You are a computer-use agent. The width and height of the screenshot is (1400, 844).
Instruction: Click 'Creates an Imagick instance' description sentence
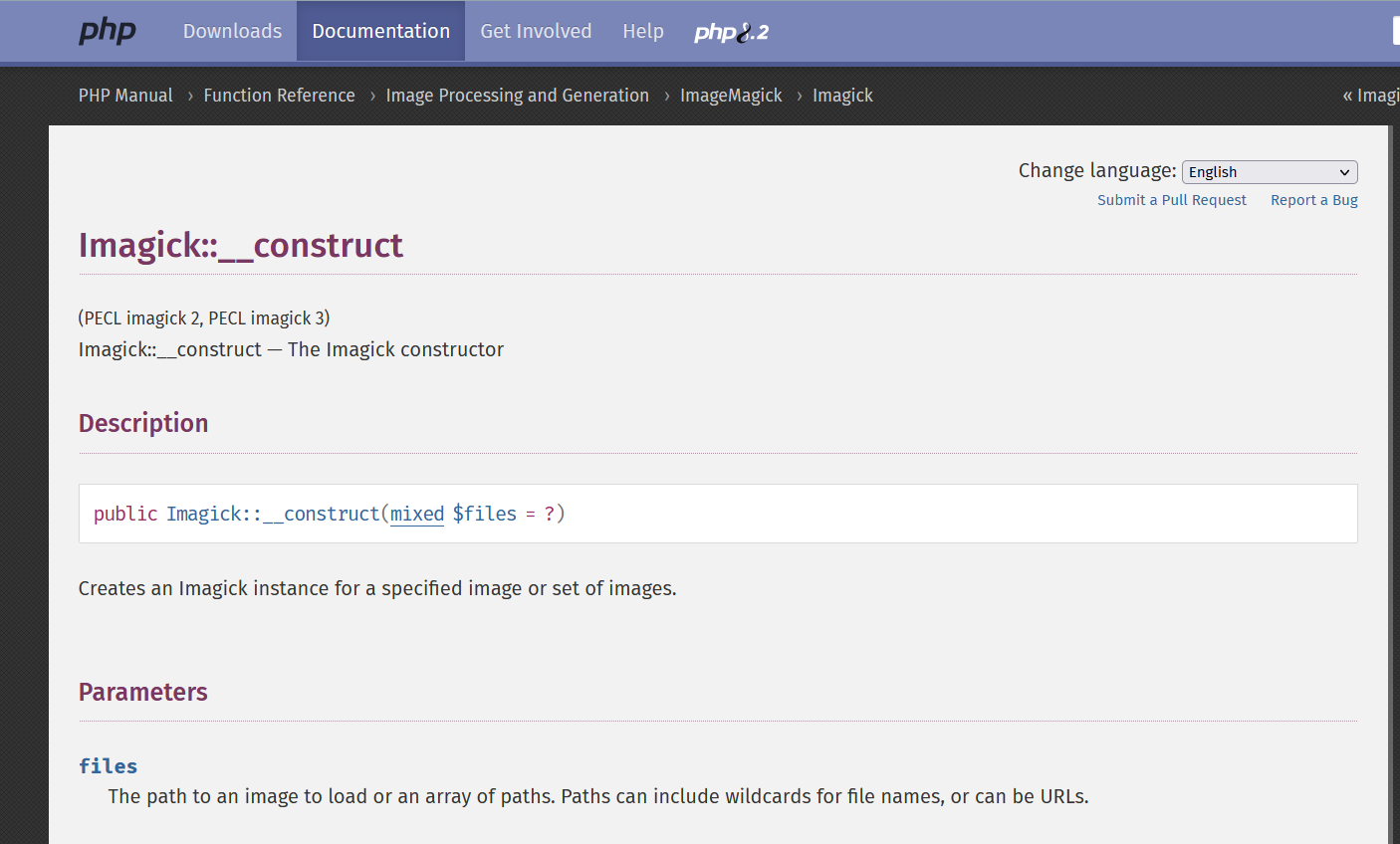click(x=377, y=588)
